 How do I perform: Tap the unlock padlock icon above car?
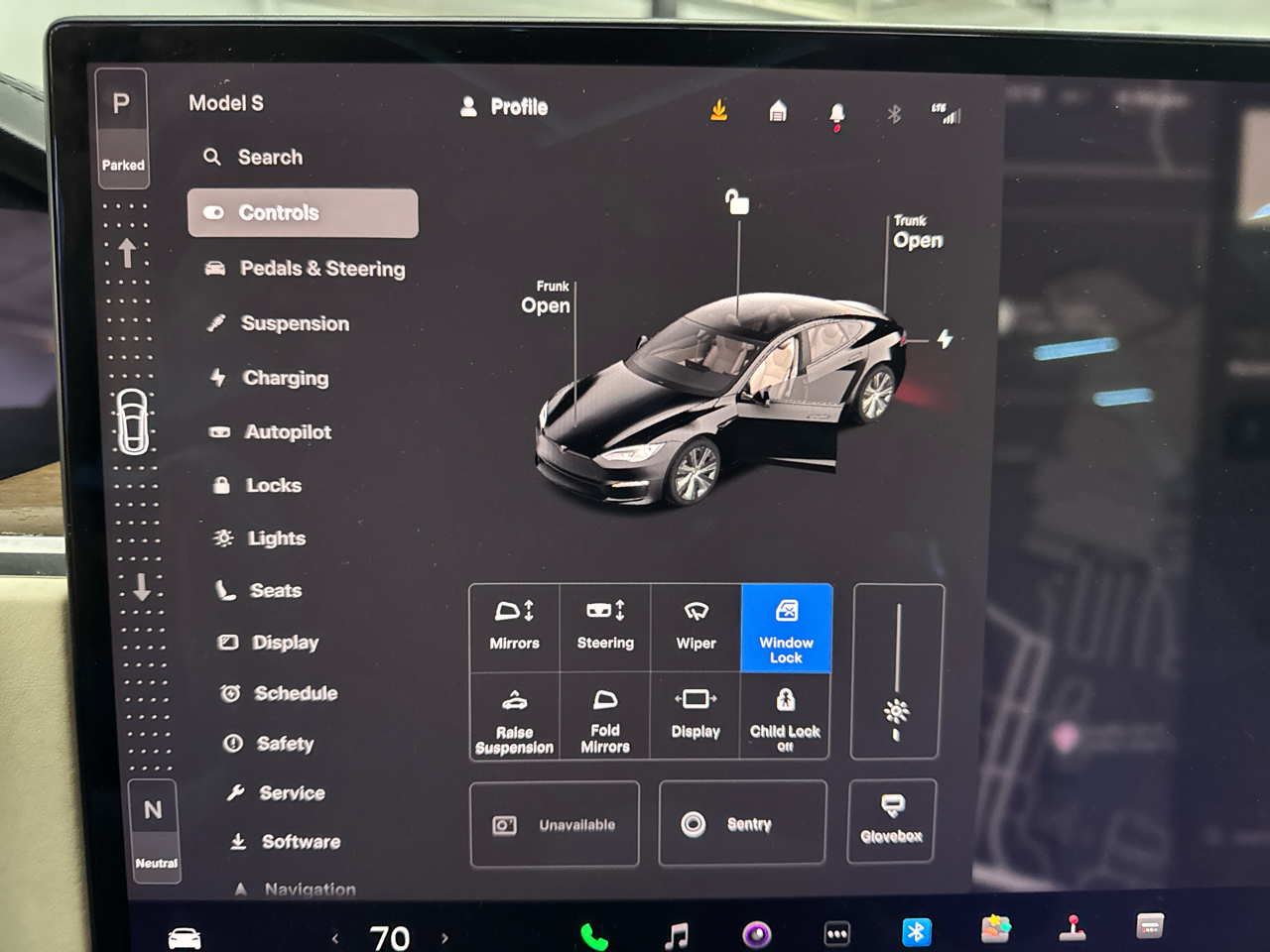(736, 202)
